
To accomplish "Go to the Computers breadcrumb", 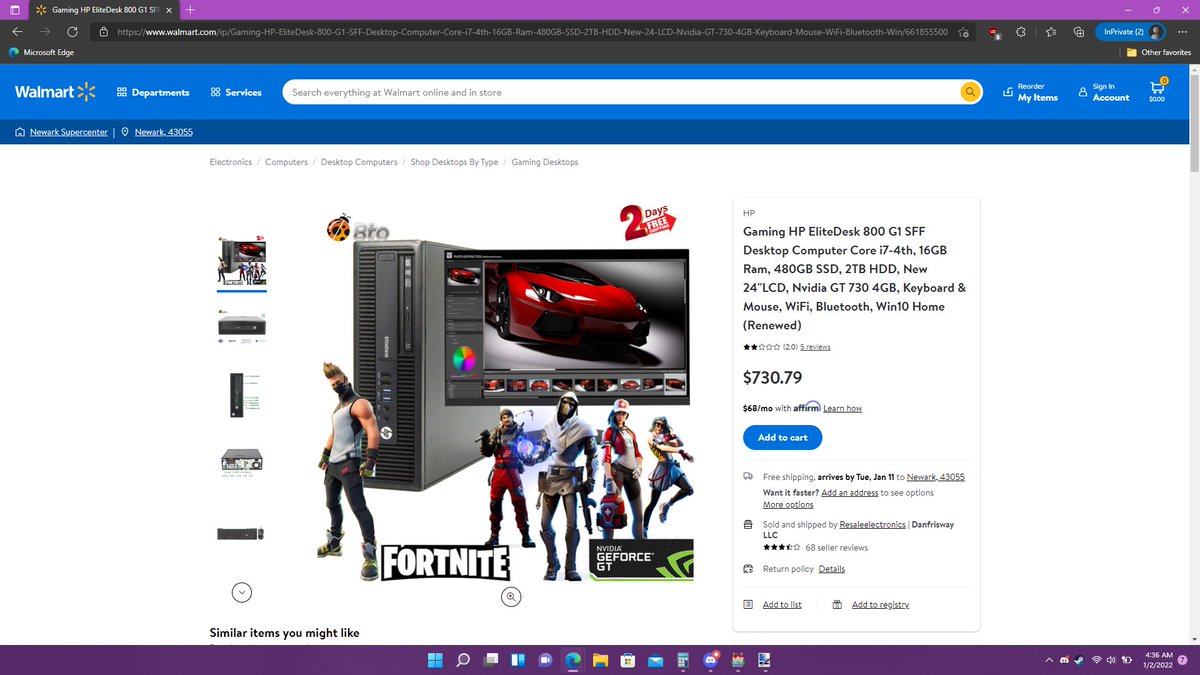I will tap(286, 162).
